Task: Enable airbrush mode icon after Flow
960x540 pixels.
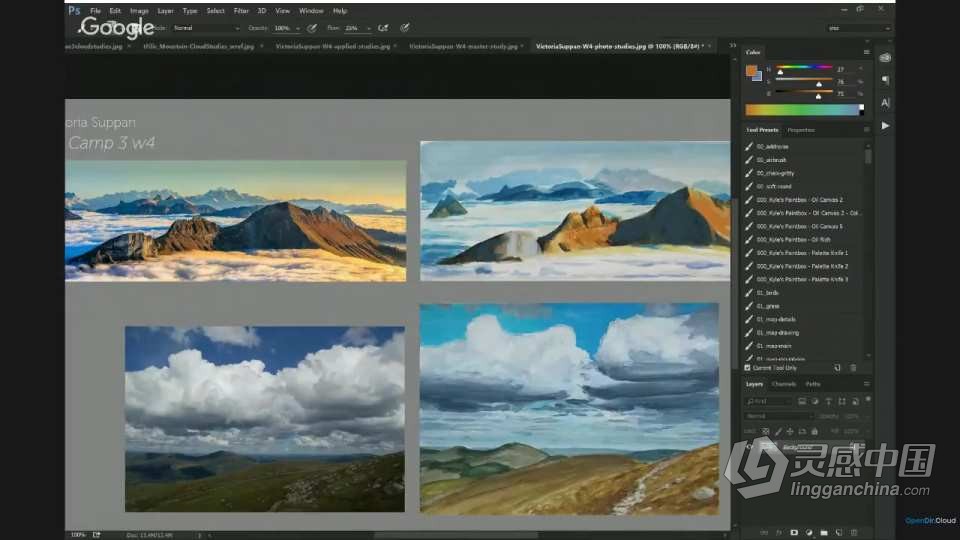Action: (x=383, y=28)
